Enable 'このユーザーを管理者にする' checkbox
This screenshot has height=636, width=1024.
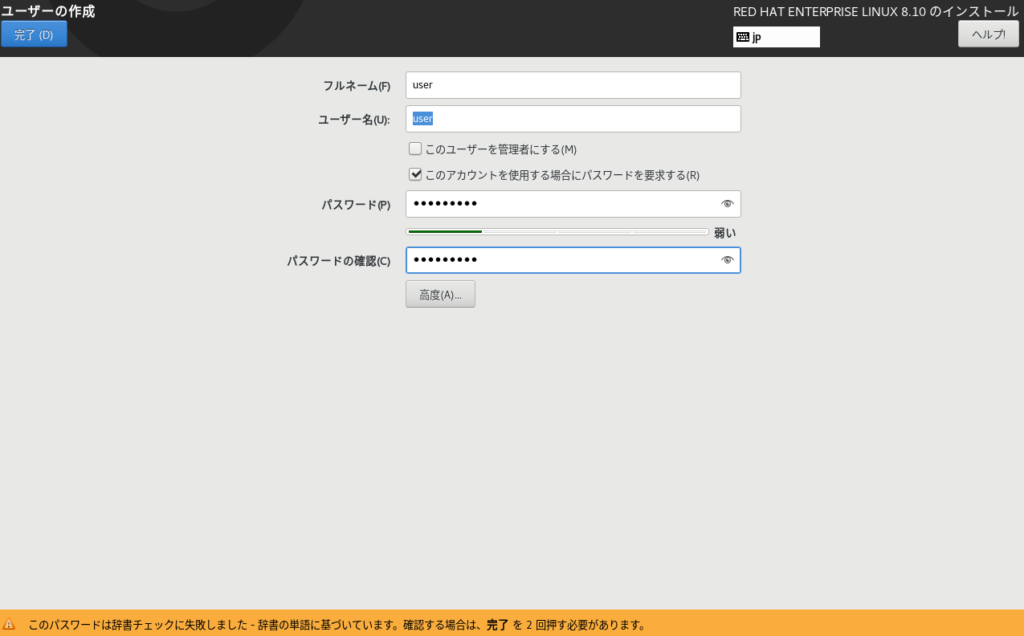coord(415,149)
